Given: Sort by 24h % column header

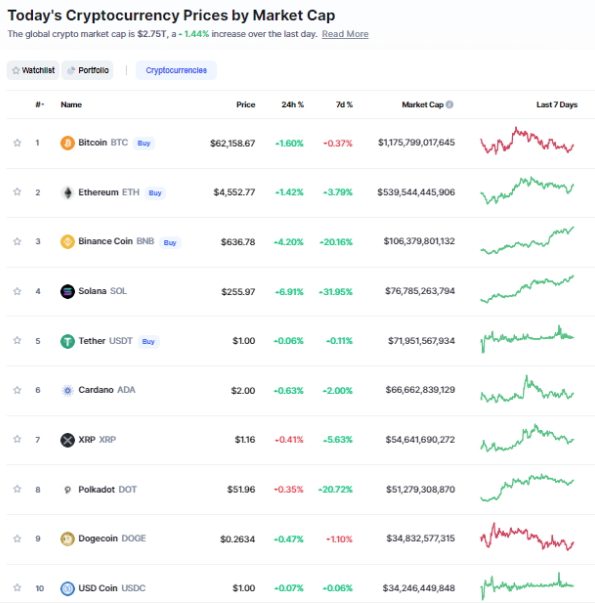Looking at the screenshot, I should [292, 104].
